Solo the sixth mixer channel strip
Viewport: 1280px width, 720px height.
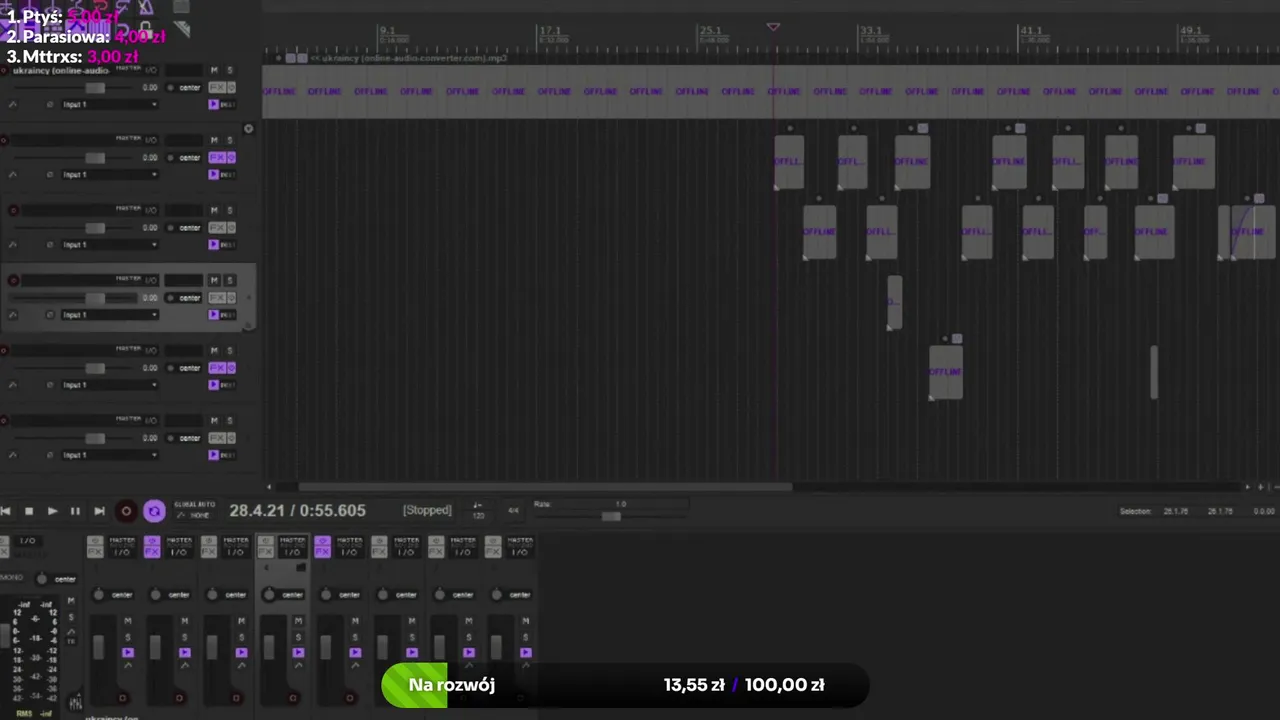point(411,637)
